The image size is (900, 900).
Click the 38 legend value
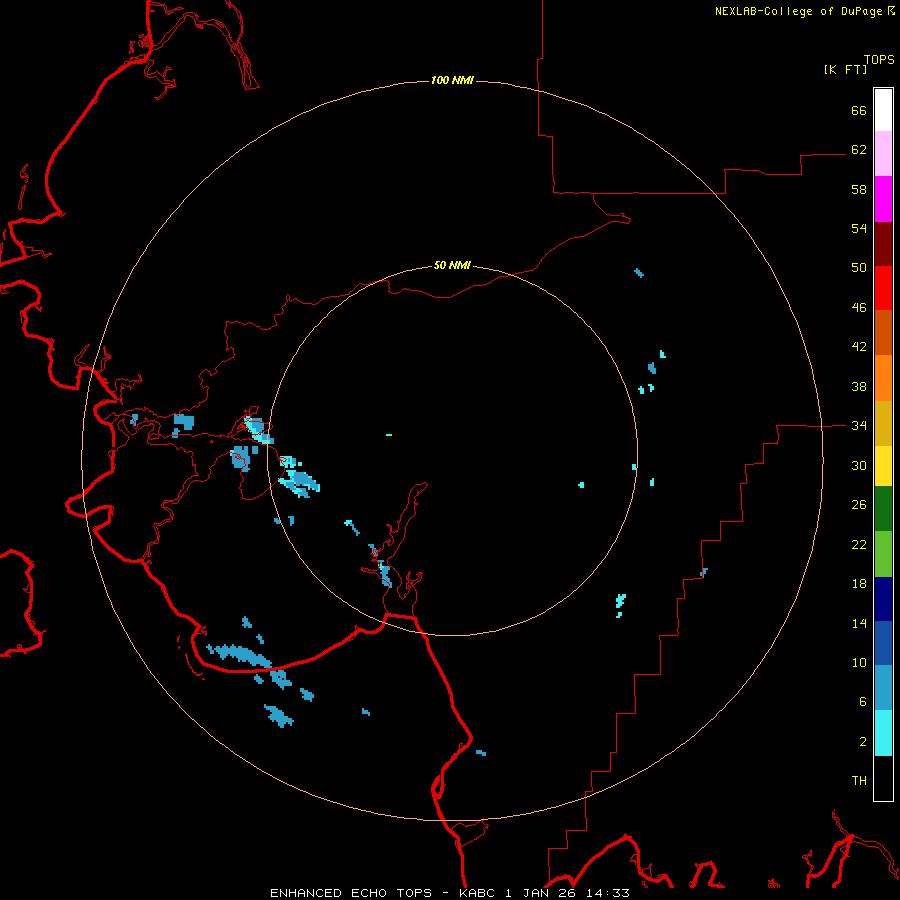859,387
